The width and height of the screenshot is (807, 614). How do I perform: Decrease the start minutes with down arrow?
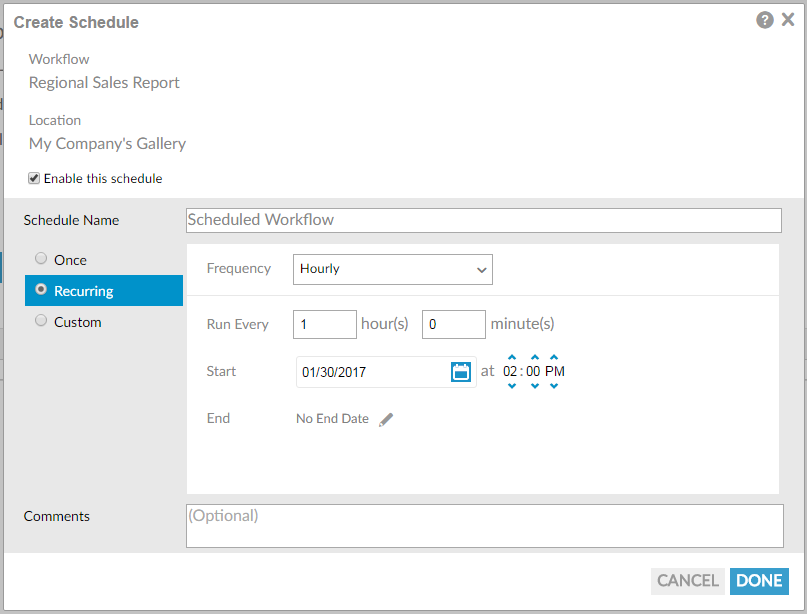[535, 385]
